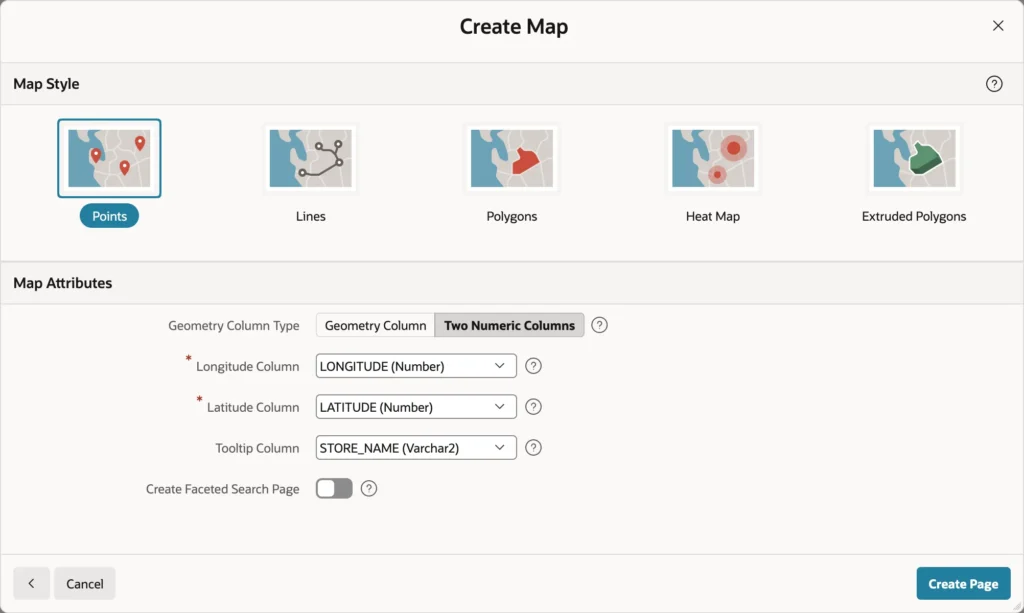1024x613 pixels.
Task: Click the Tooltip Column field label
Action: coord(257,448)
